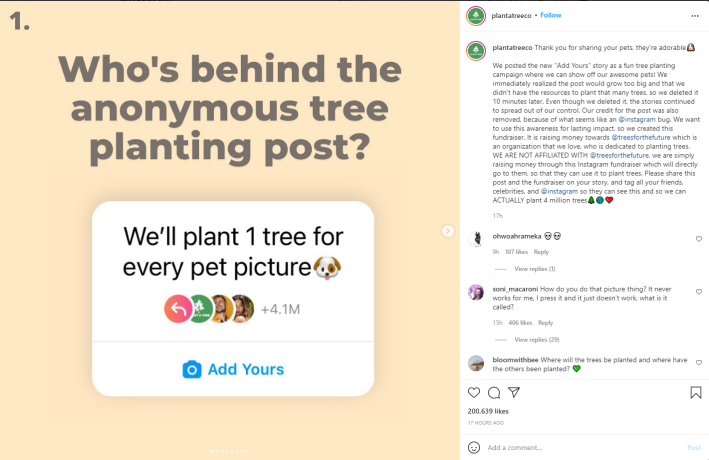Go to next carousel slide arrow
Viewport: 709px width, 460px height.
click(x=448, y=231)
